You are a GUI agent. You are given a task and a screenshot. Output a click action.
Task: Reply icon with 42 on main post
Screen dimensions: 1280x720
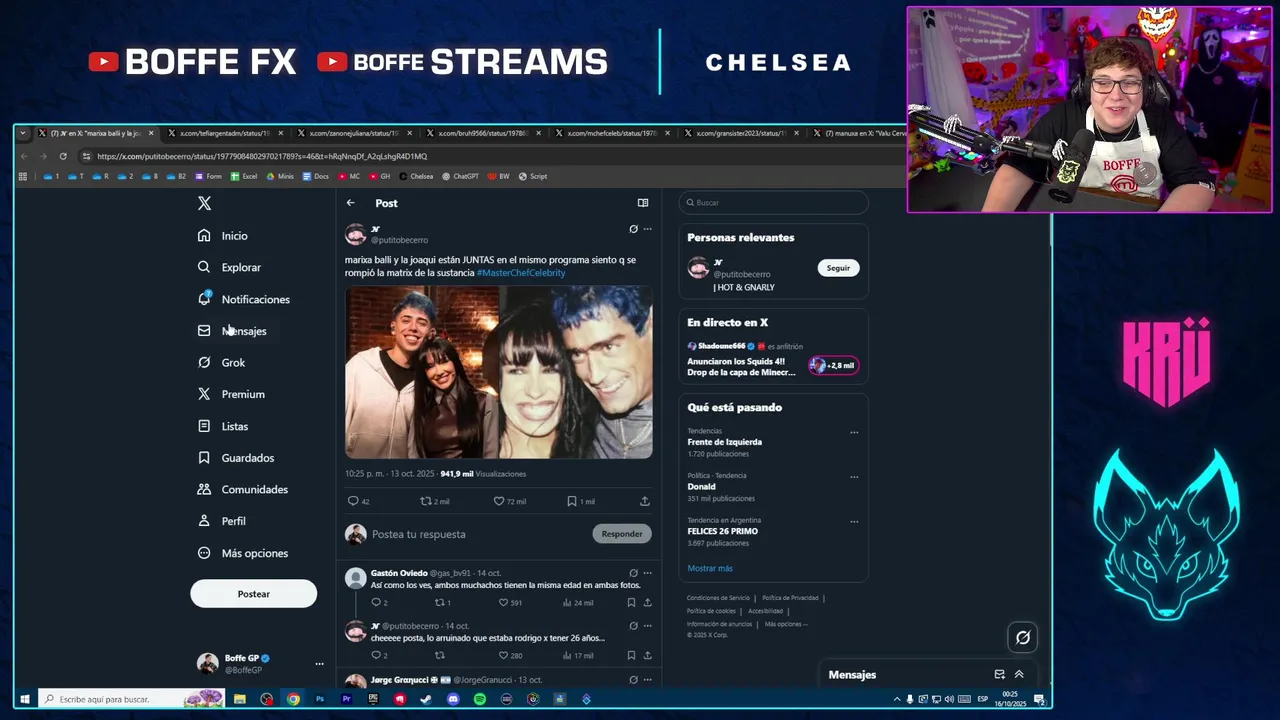358,501
